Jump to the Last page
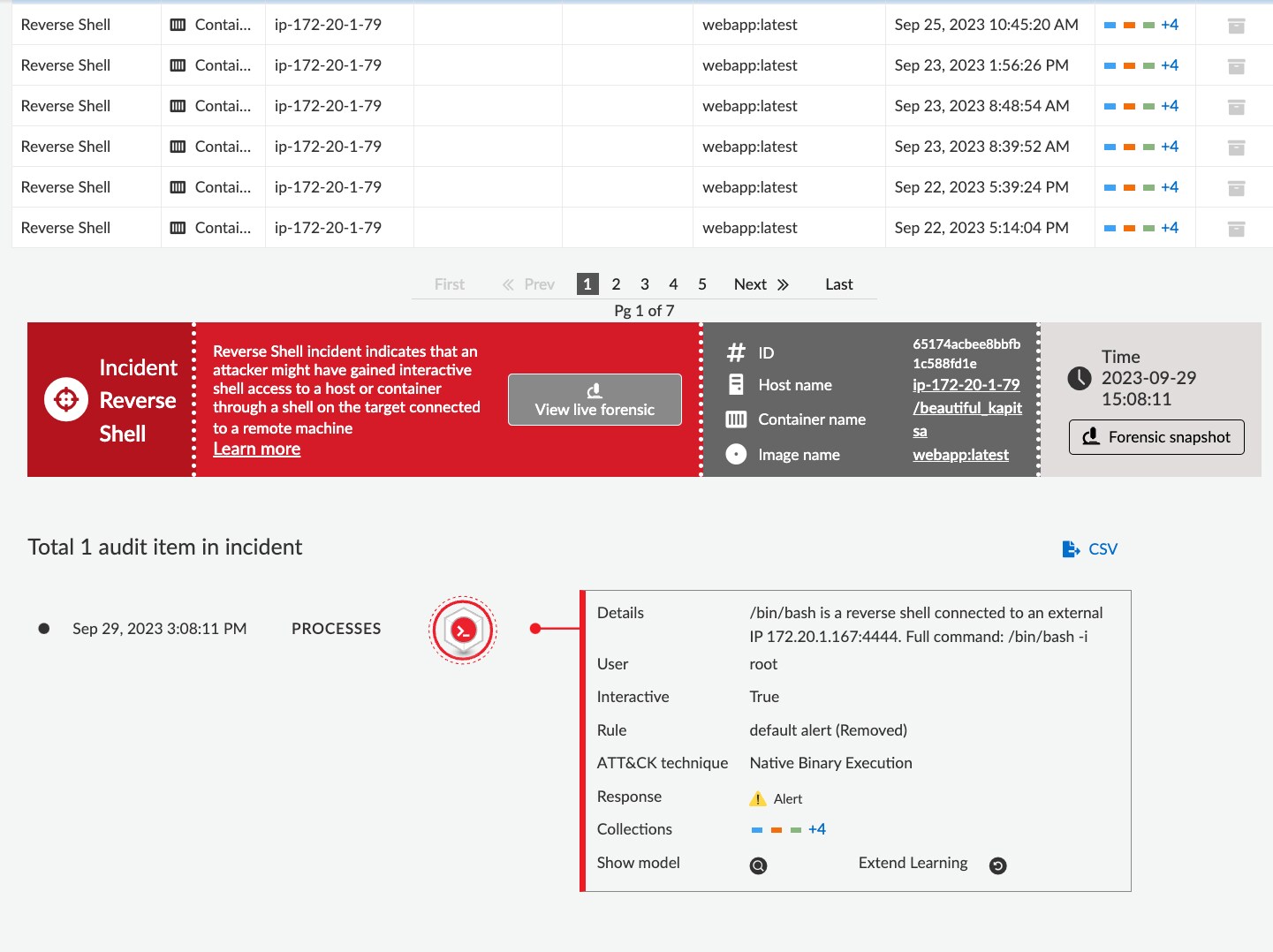Viewport: 1273px width, 952px height. coord(838,284)
